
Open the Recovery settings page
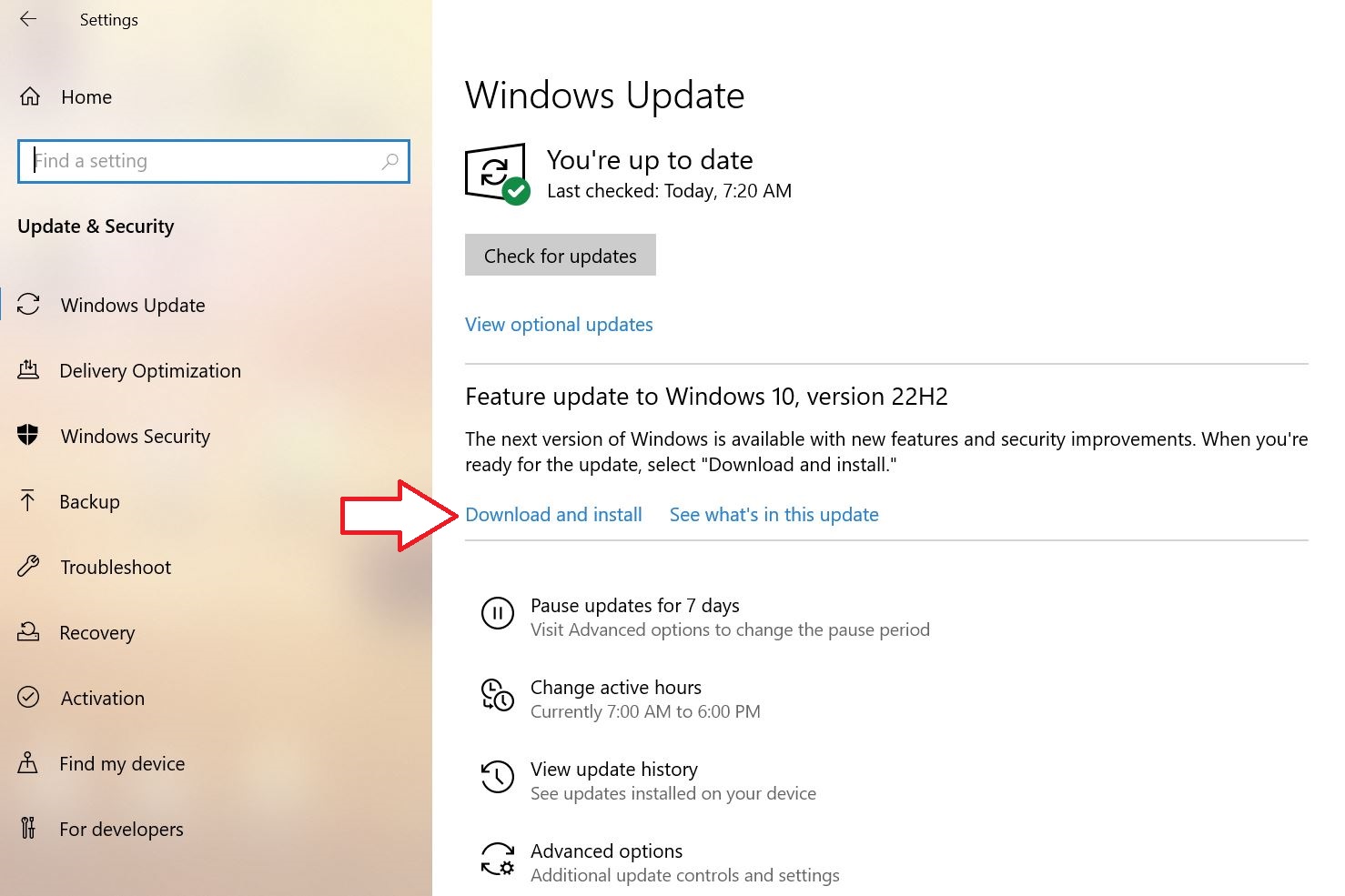[x=96, y=633]
